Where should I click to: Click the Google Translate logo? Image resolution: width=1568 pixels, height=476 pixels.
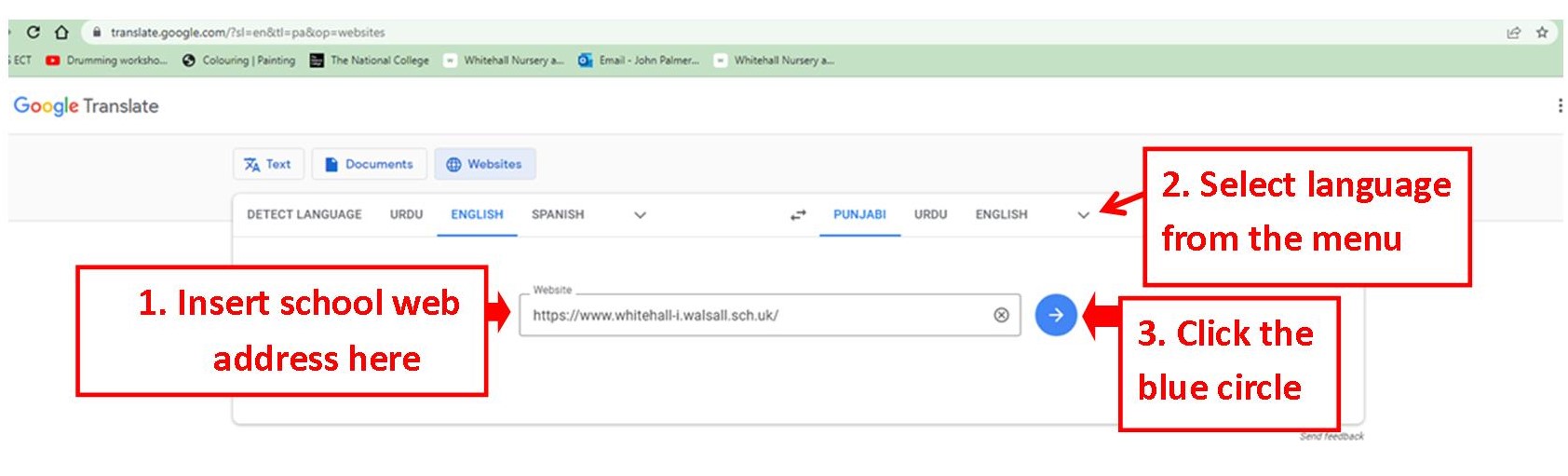[86, 106]
